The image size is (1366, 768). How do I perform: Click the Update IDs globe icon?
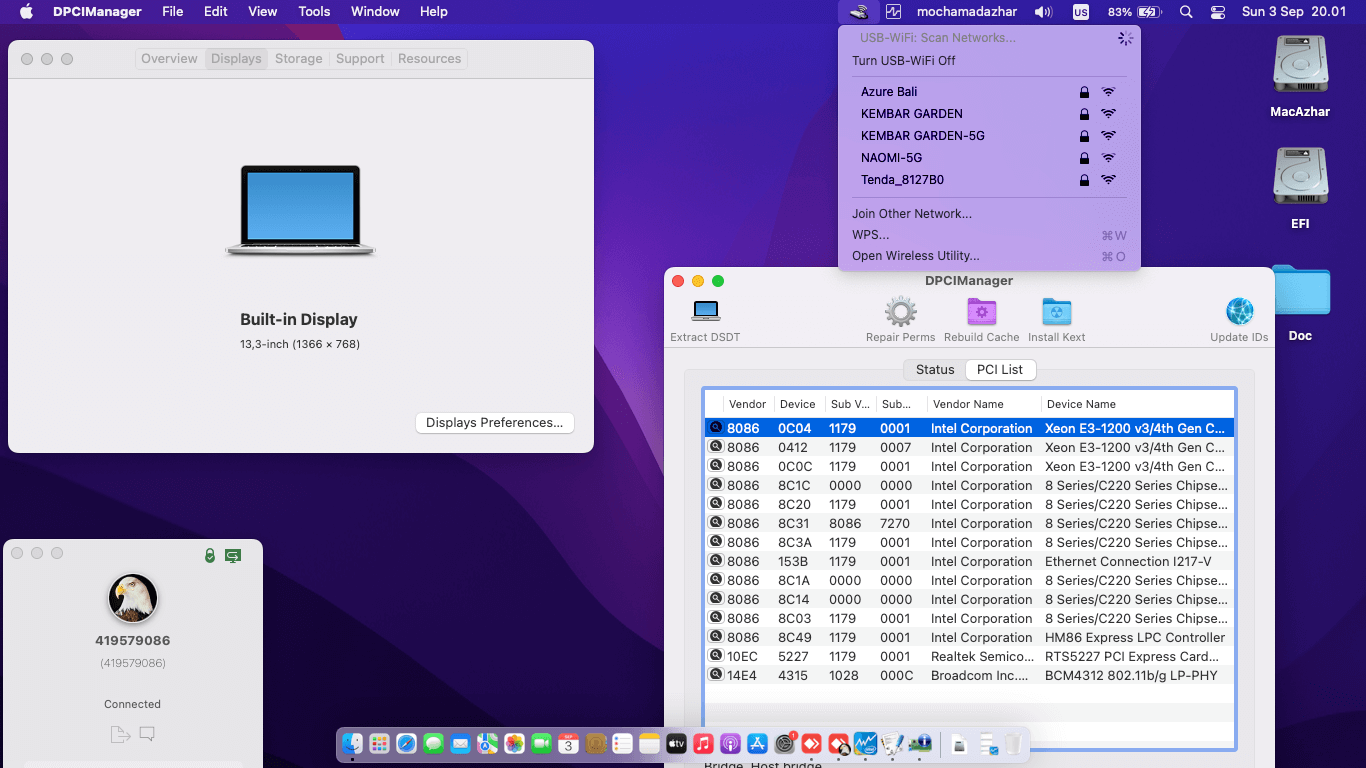(x=1239, y=311)
